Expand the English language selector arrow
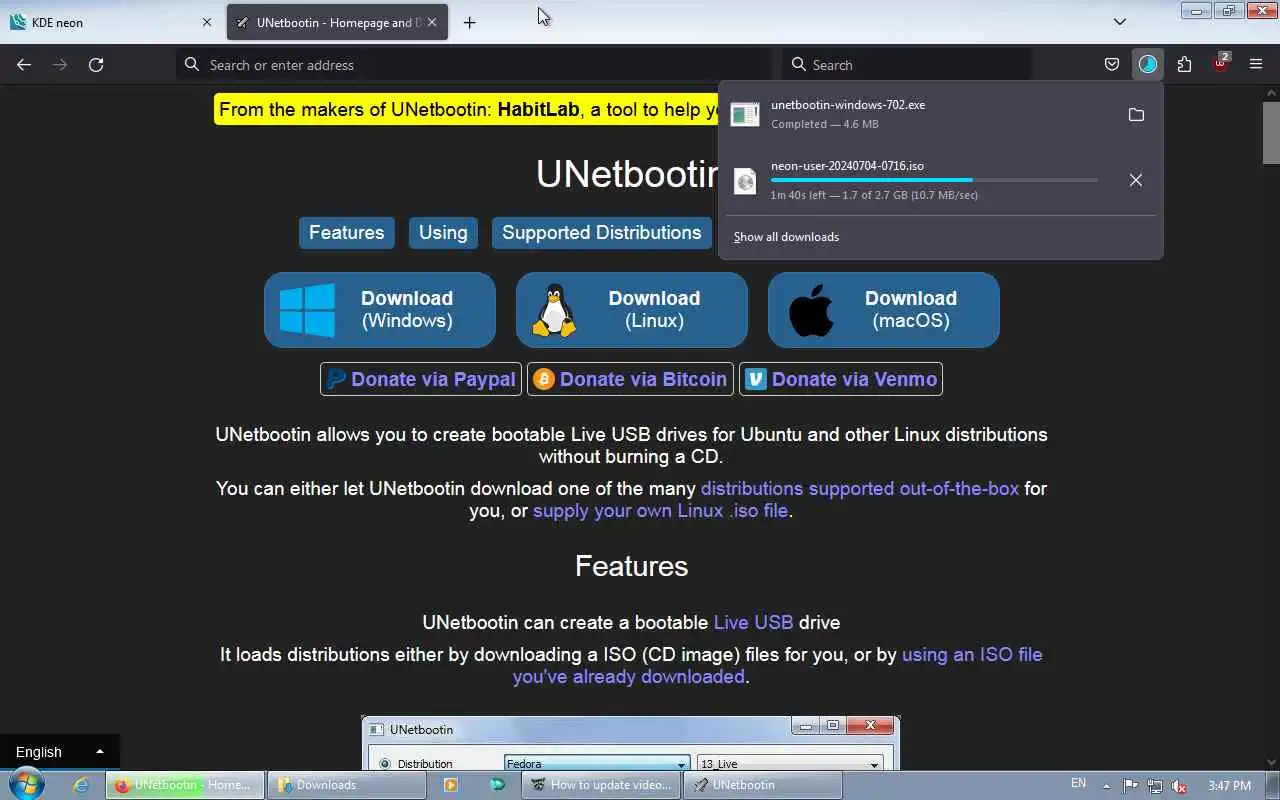This screenshot has width=1280, height=800. pos(99,752)
